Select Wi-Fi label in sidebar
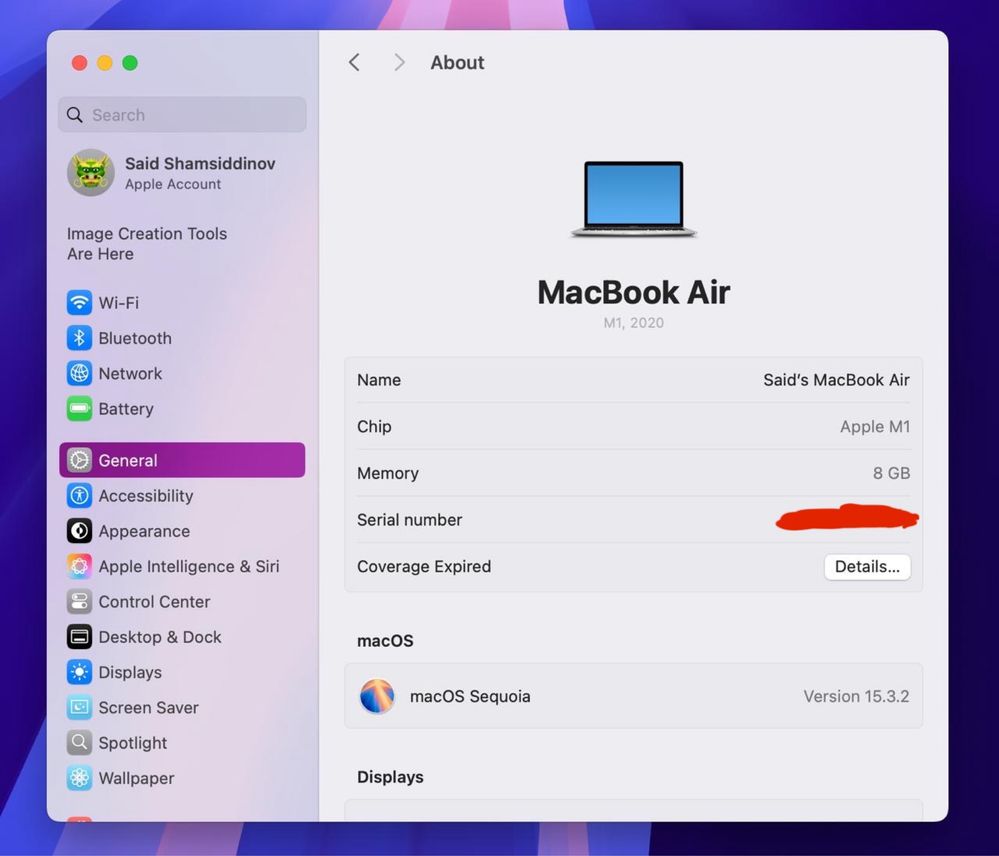 [x=119, y=303]
